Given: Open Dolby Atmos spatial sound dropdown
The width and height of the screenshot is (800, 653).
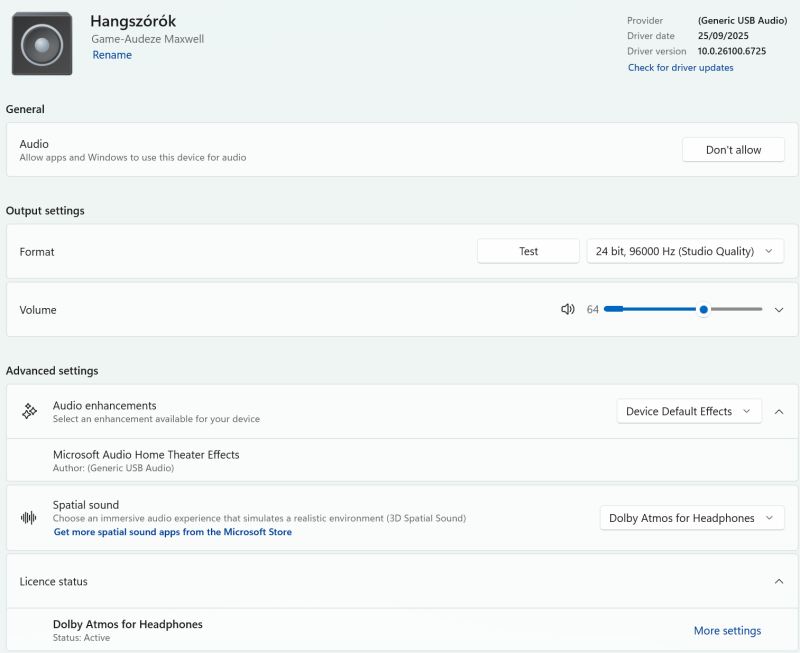Looking at the screenshot, I should point(691,518).
